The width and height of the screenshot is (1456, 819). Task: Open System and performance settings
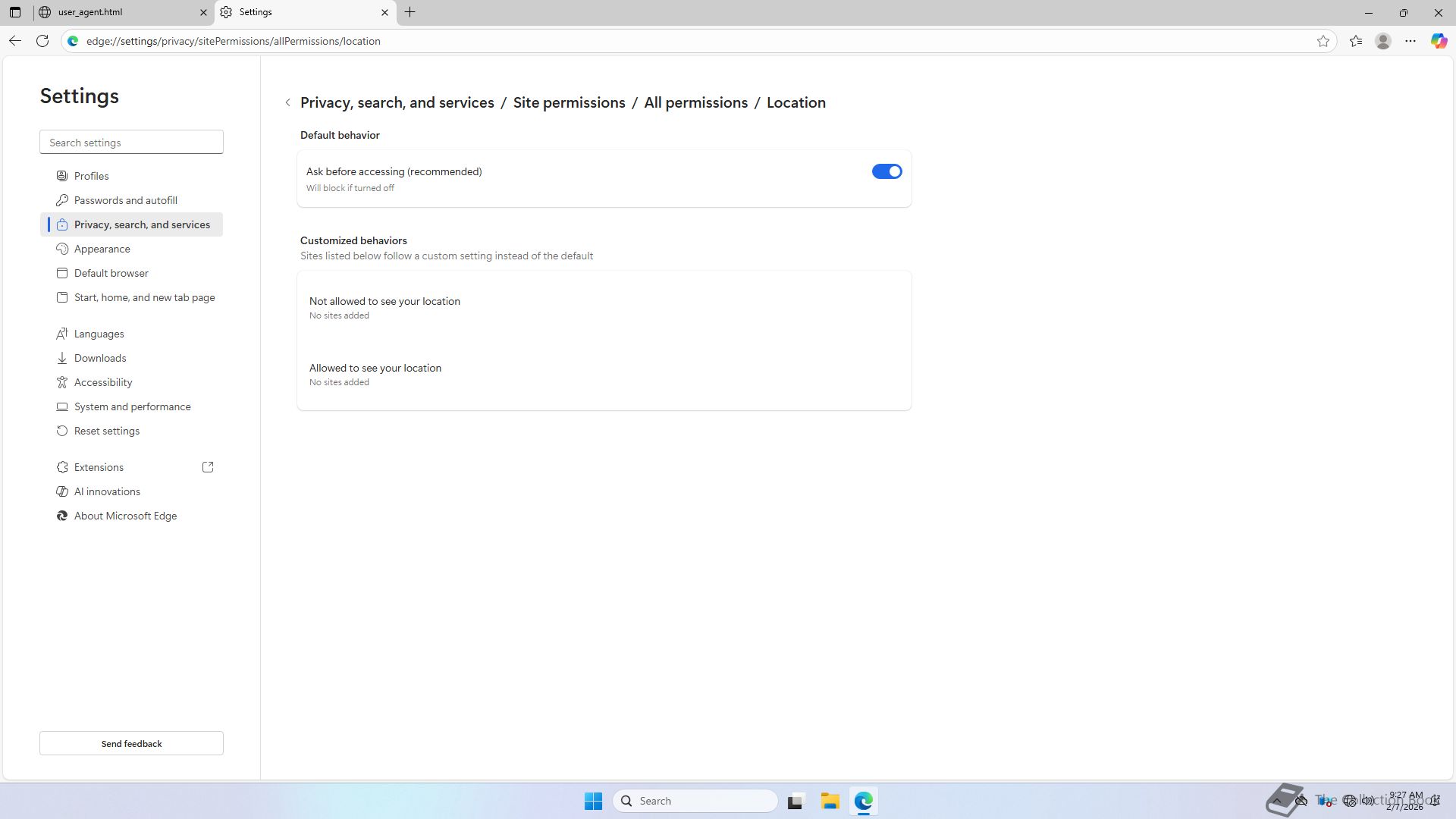coord(132,406)
